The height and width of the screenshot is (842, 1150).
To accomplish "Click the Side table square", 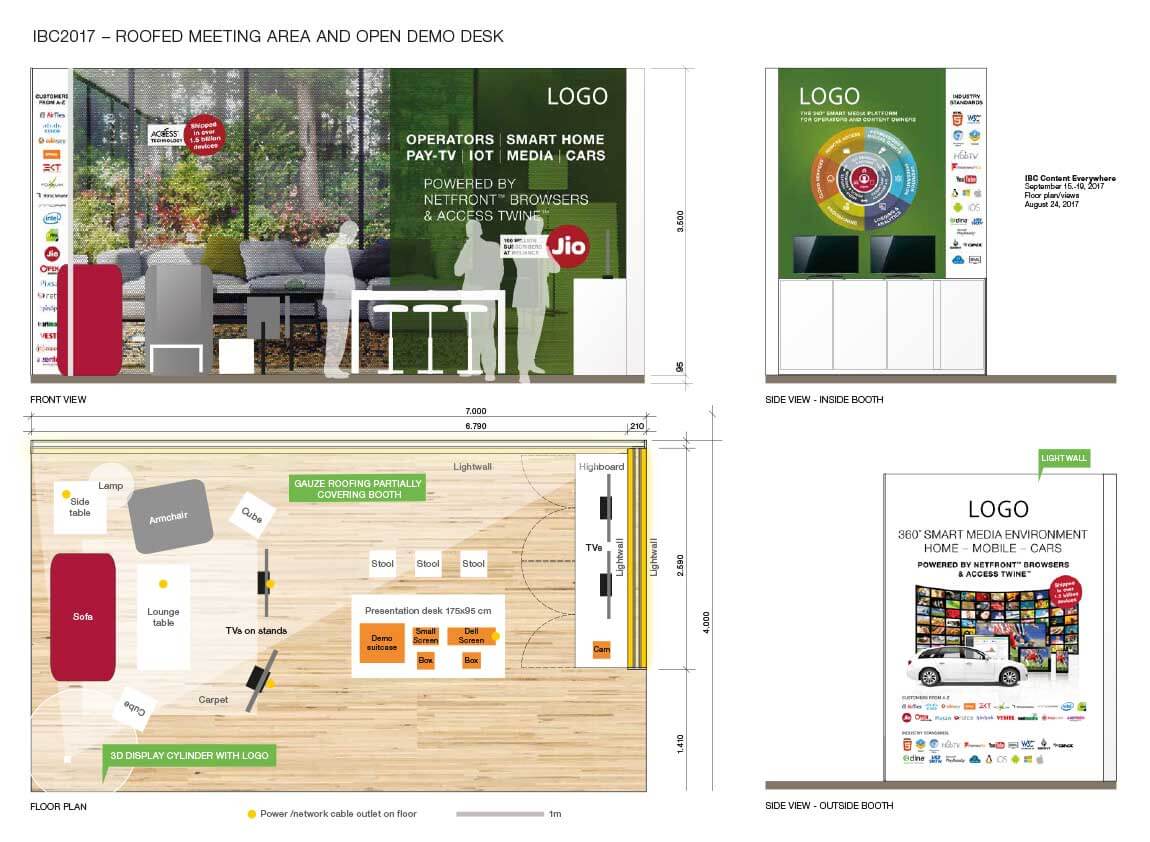I will point(80,507).
